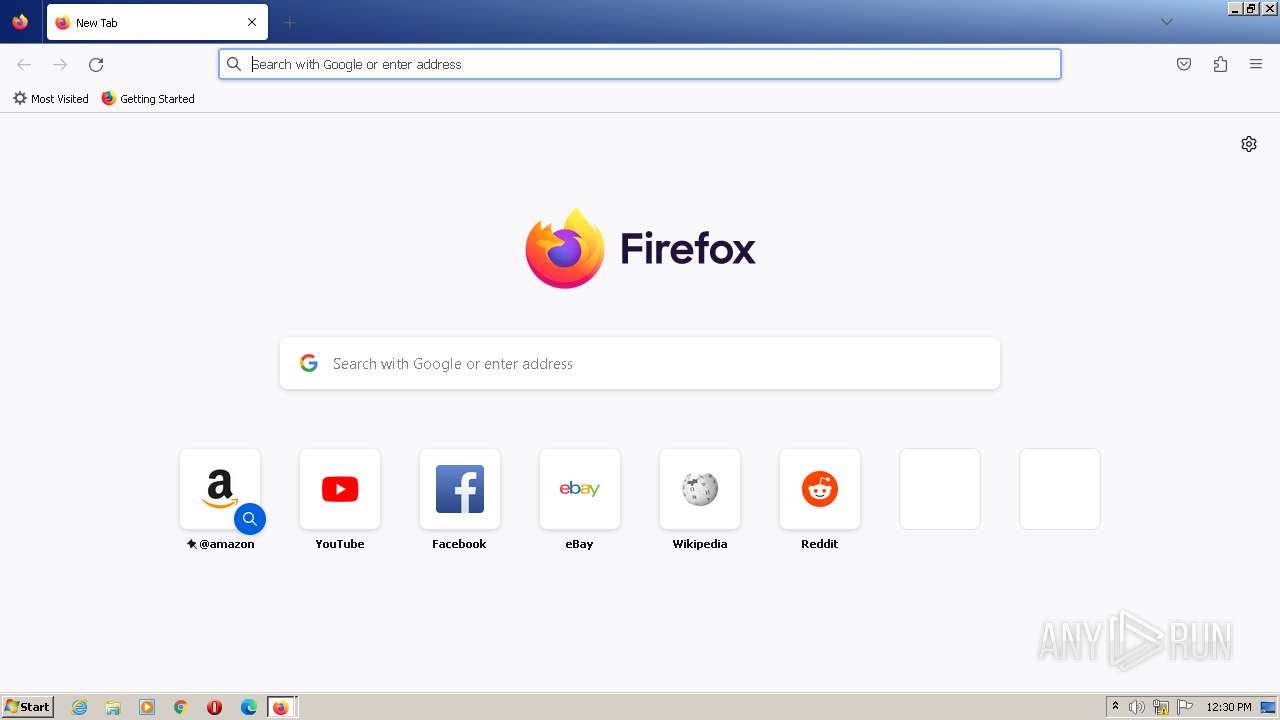Click the Firefox View icon in the tab strip
Image resolution: width=1280 pixels, height=720 pixels.
tap(20, 22)
